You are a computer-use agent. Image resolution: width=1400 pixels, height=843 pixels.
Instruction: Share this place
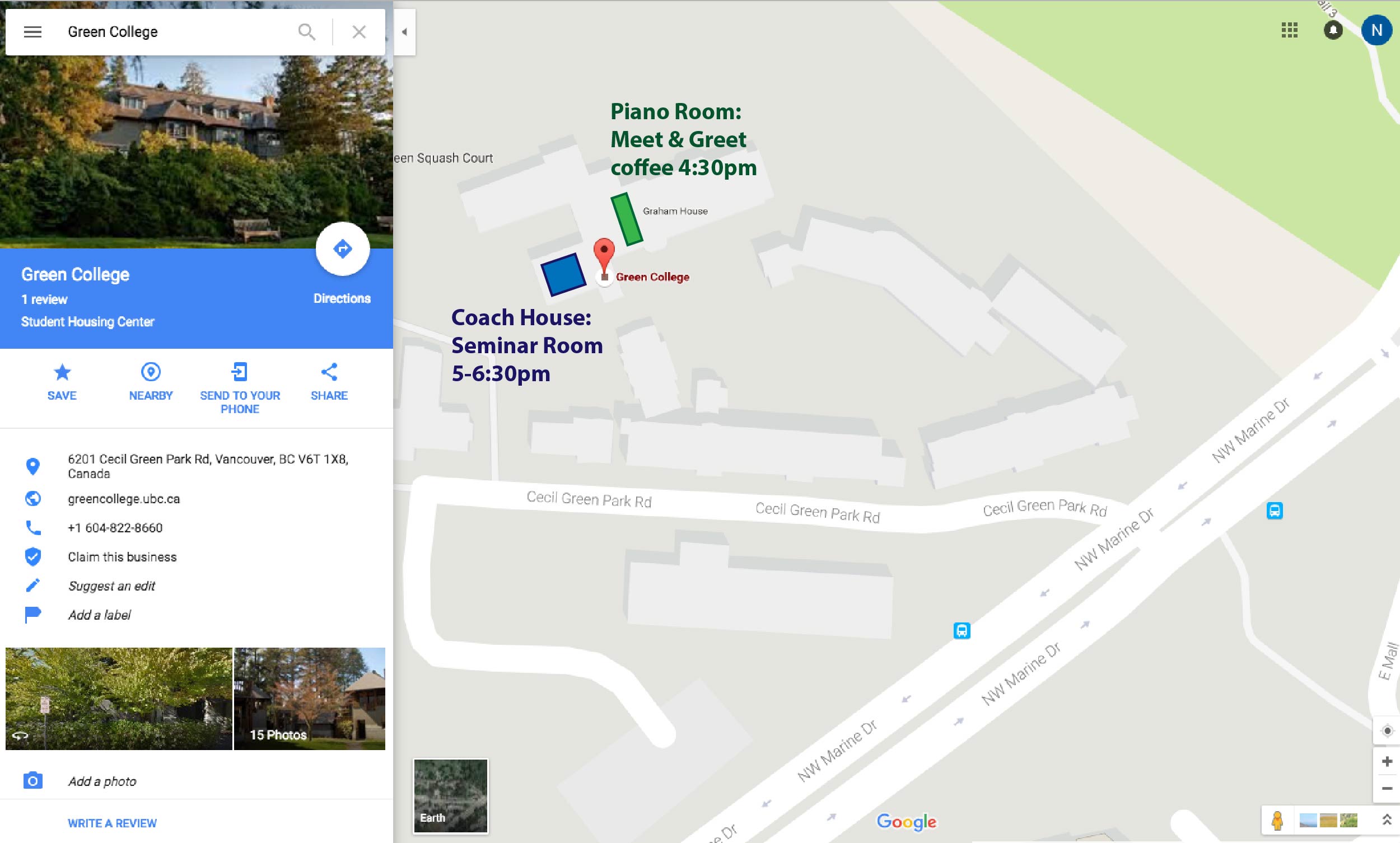(329, 382)
